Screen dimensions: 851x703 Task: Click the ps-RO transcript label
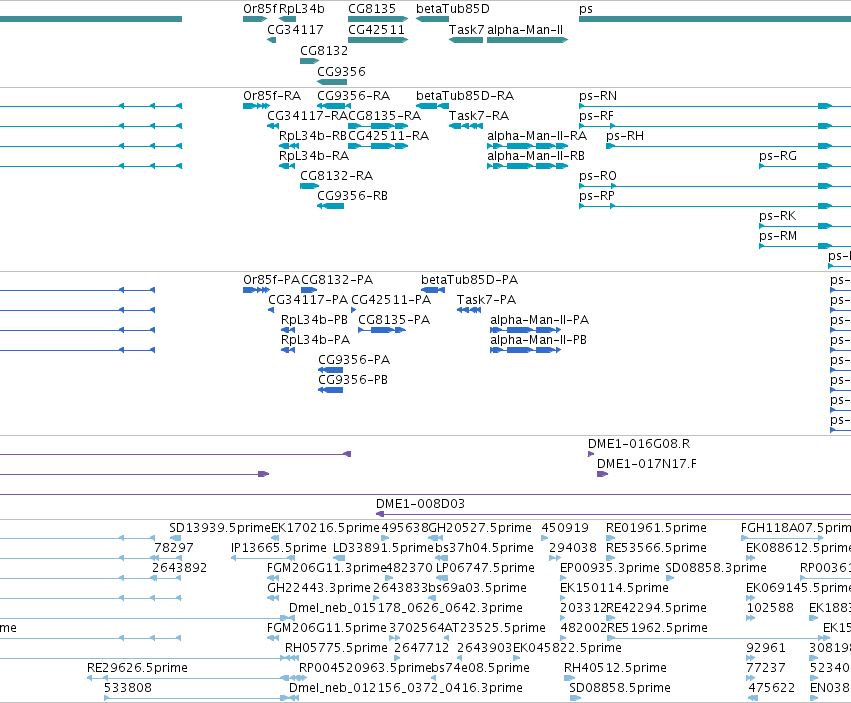[598, 176]
